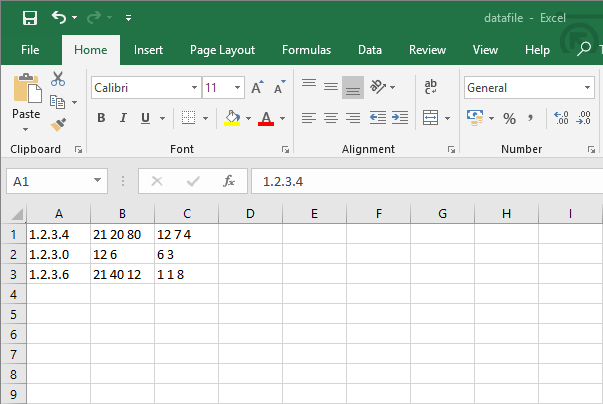
Task: Increase indent
Action: (400, 118)
